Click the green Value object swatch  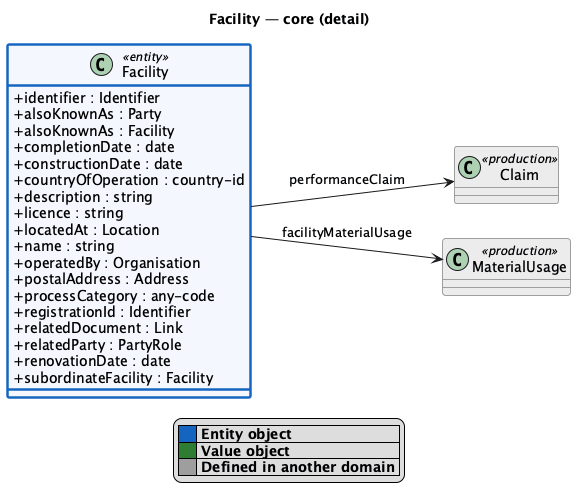click(187, 450)
